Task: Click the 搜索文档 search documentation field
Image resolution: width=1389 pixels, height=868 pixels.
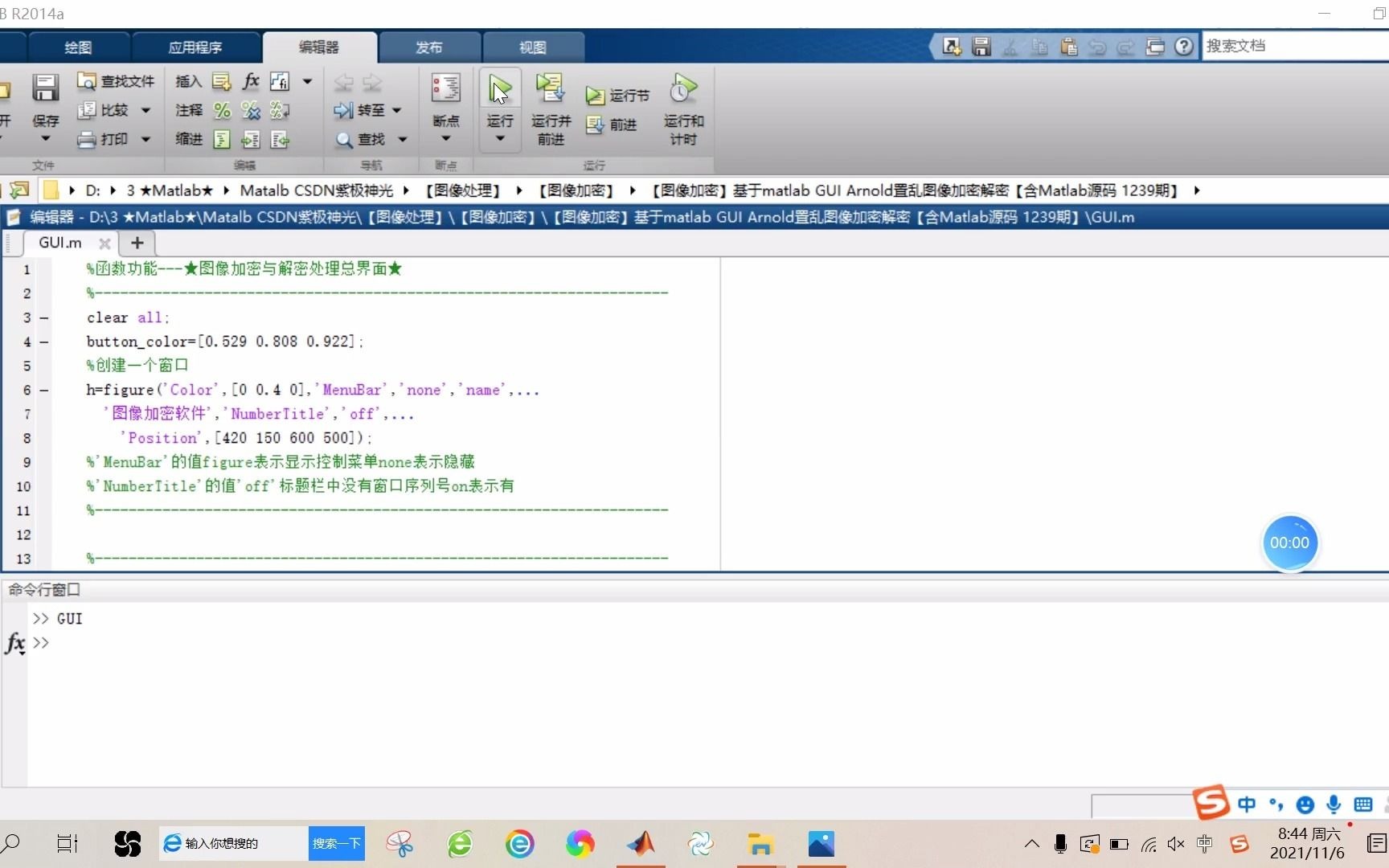Action: [1294, 46]
